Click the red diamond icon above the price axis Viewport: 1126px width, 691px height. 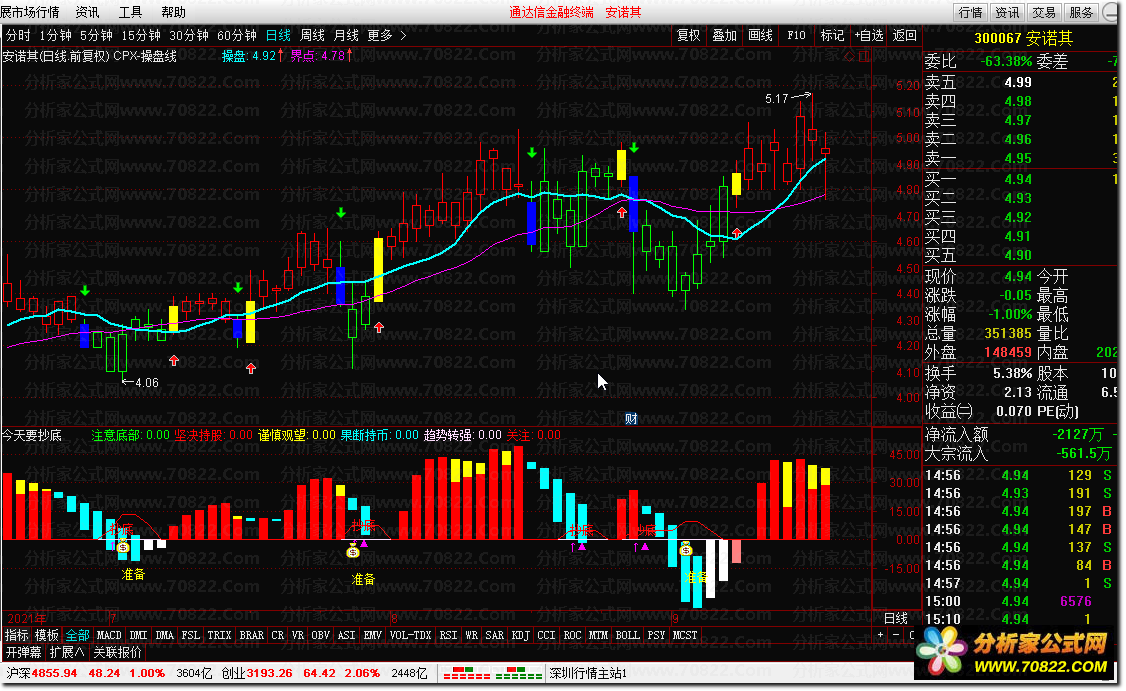click(x=850, y=56)
